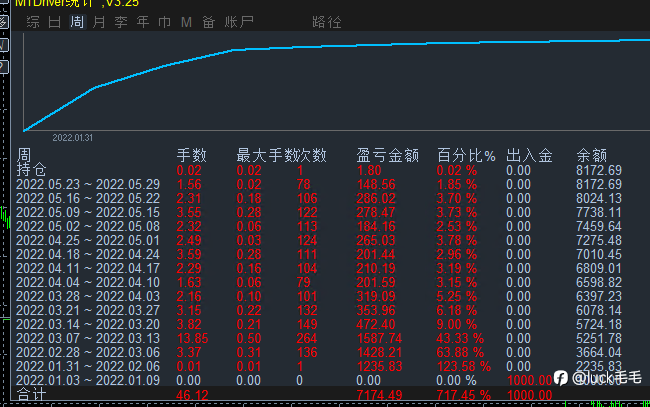Click trade count 264
This screenshot has width=650, height=407.
pyautogui.click(x=307, y=339)
